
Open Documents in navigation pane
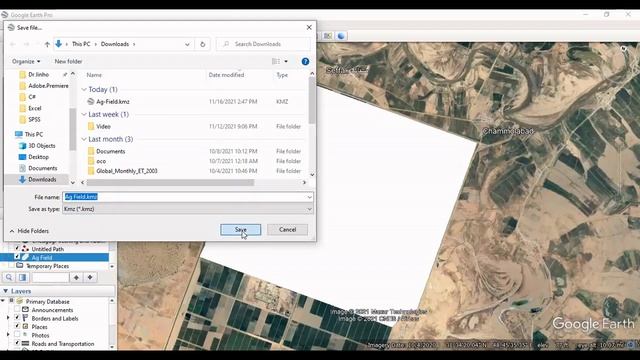coord(38,168)
